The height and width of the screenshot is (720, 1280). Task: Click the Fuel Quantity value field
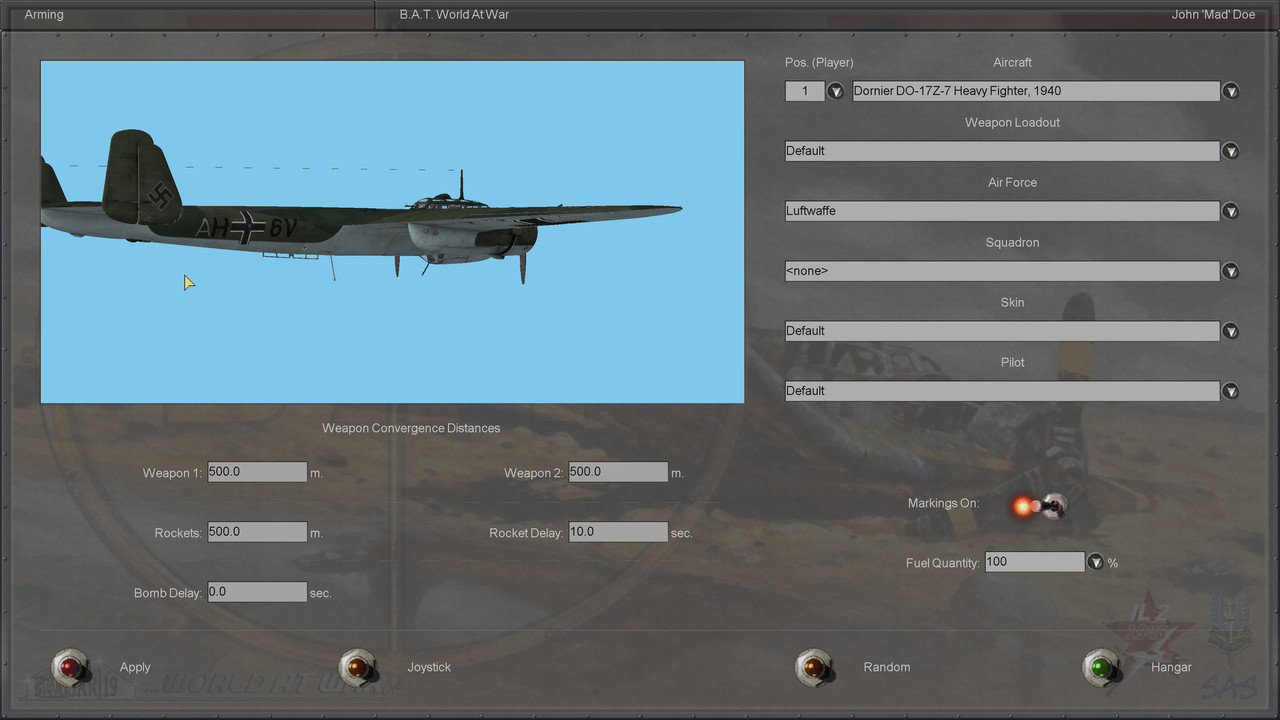(1035, 562)
